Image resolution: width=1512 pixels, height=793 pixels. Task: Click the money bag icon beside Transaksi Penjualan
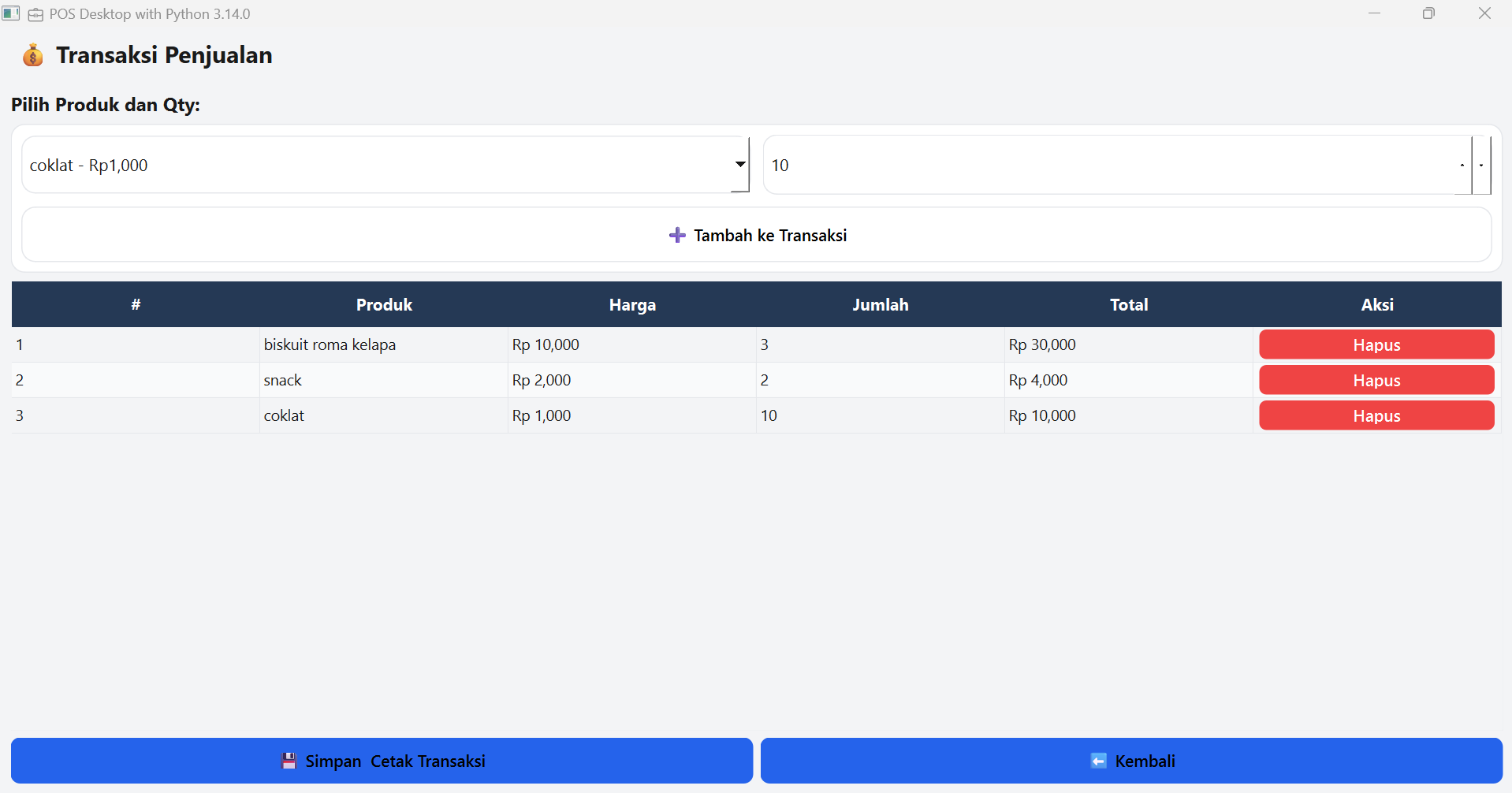coord(33,55)
